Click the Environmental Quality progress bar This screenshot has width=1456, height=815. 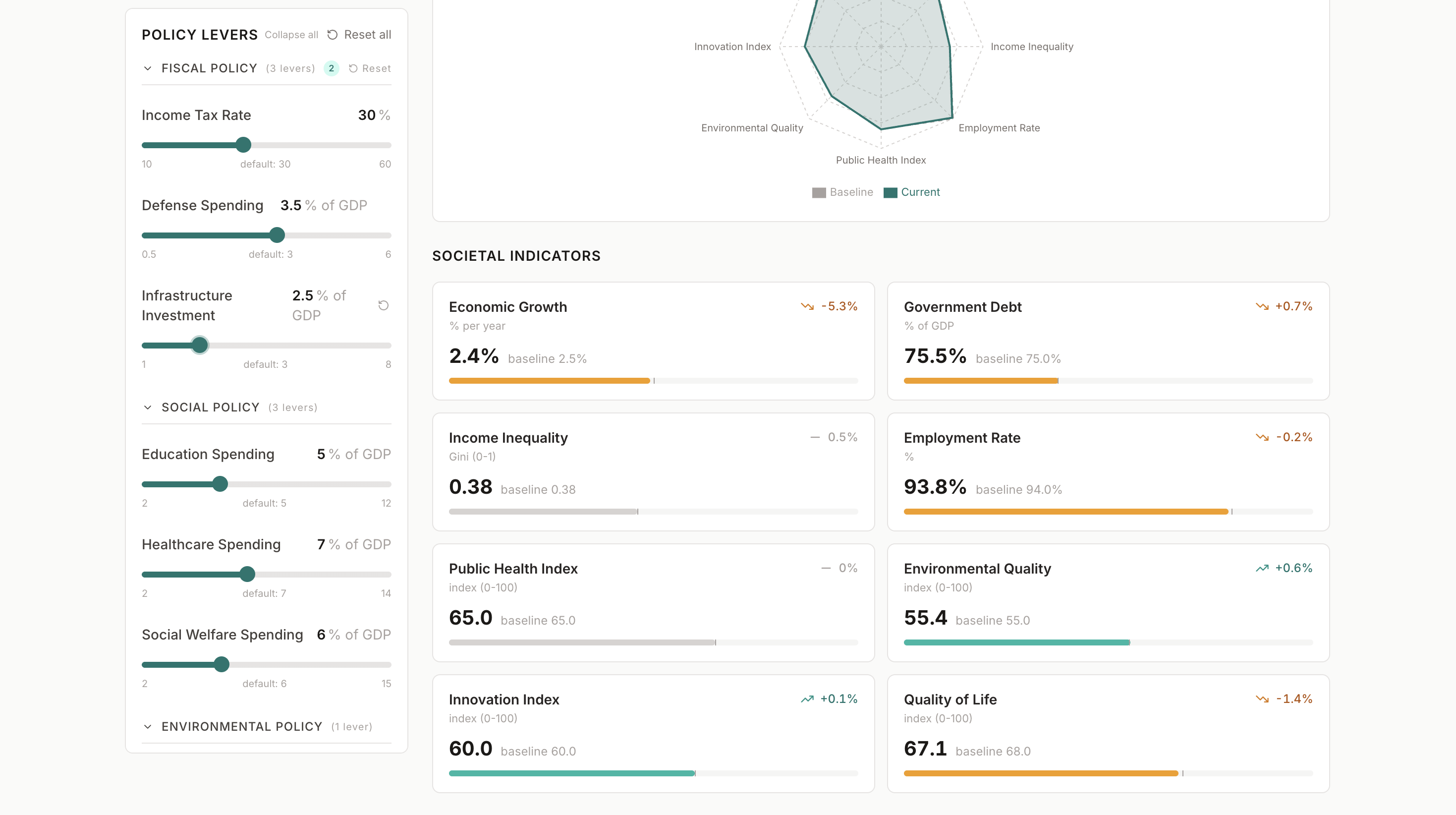pos(1108,642)
